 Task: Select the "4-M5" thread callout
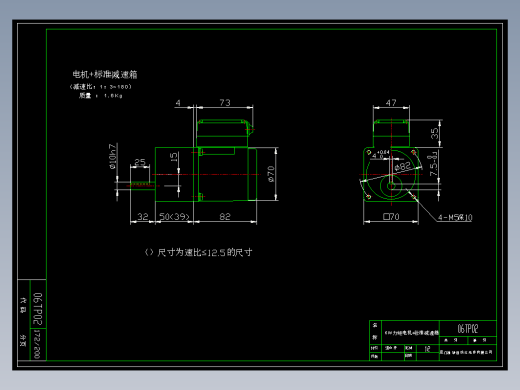[448, 218]
